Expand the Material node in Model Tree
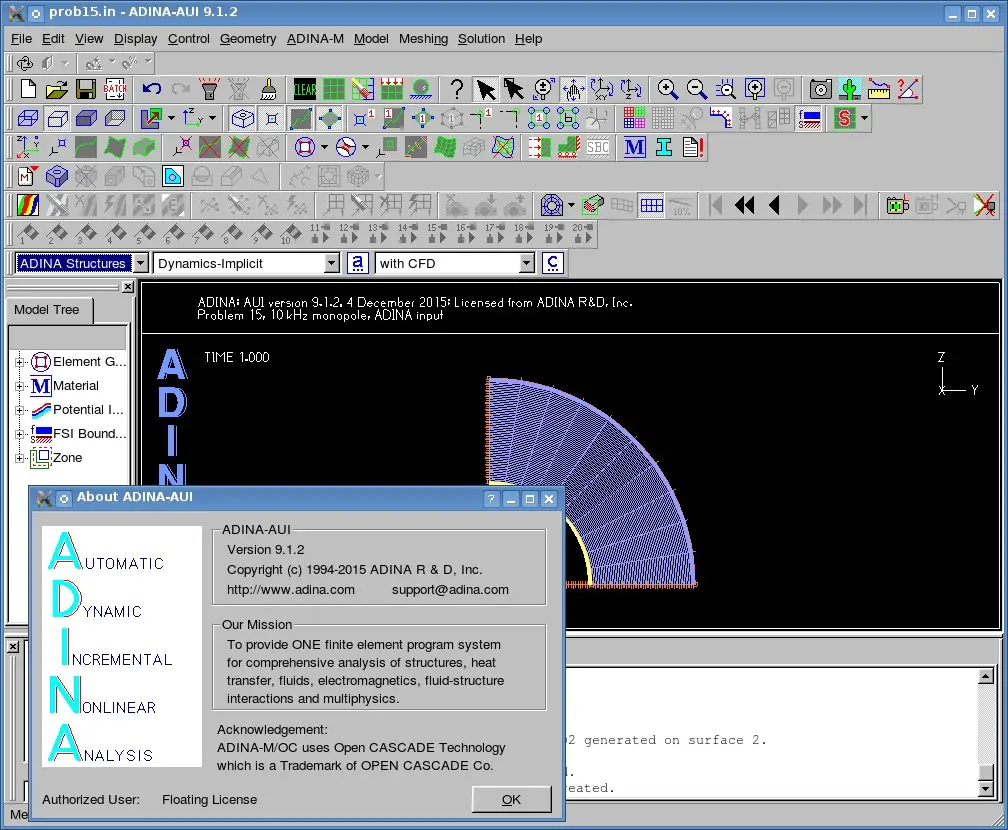Viewport: 1008px width, 830px height. [20, 386]
